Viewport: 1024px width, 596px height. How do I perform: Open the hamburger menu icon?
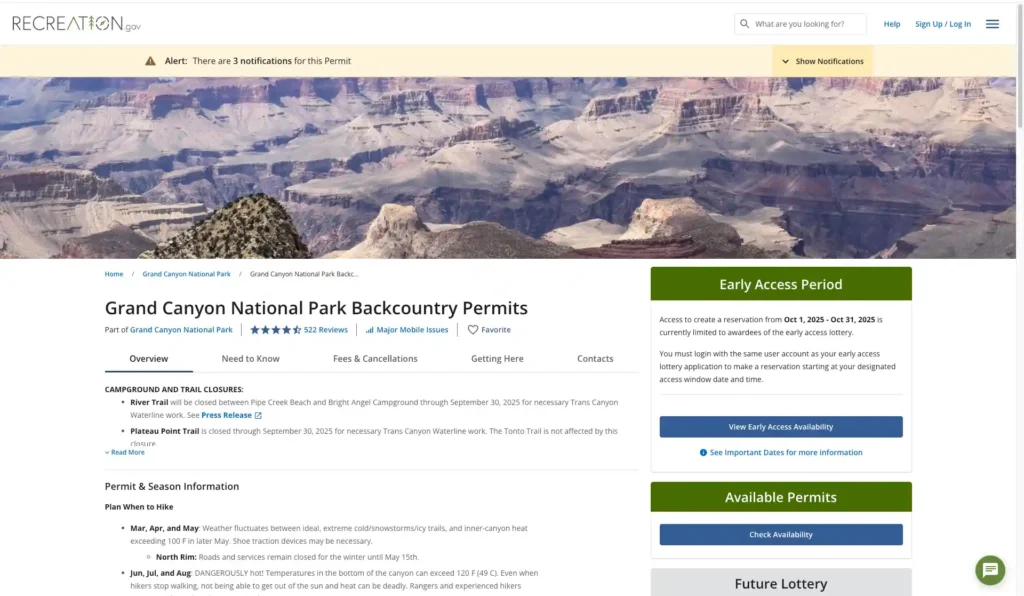coord(992,24)
